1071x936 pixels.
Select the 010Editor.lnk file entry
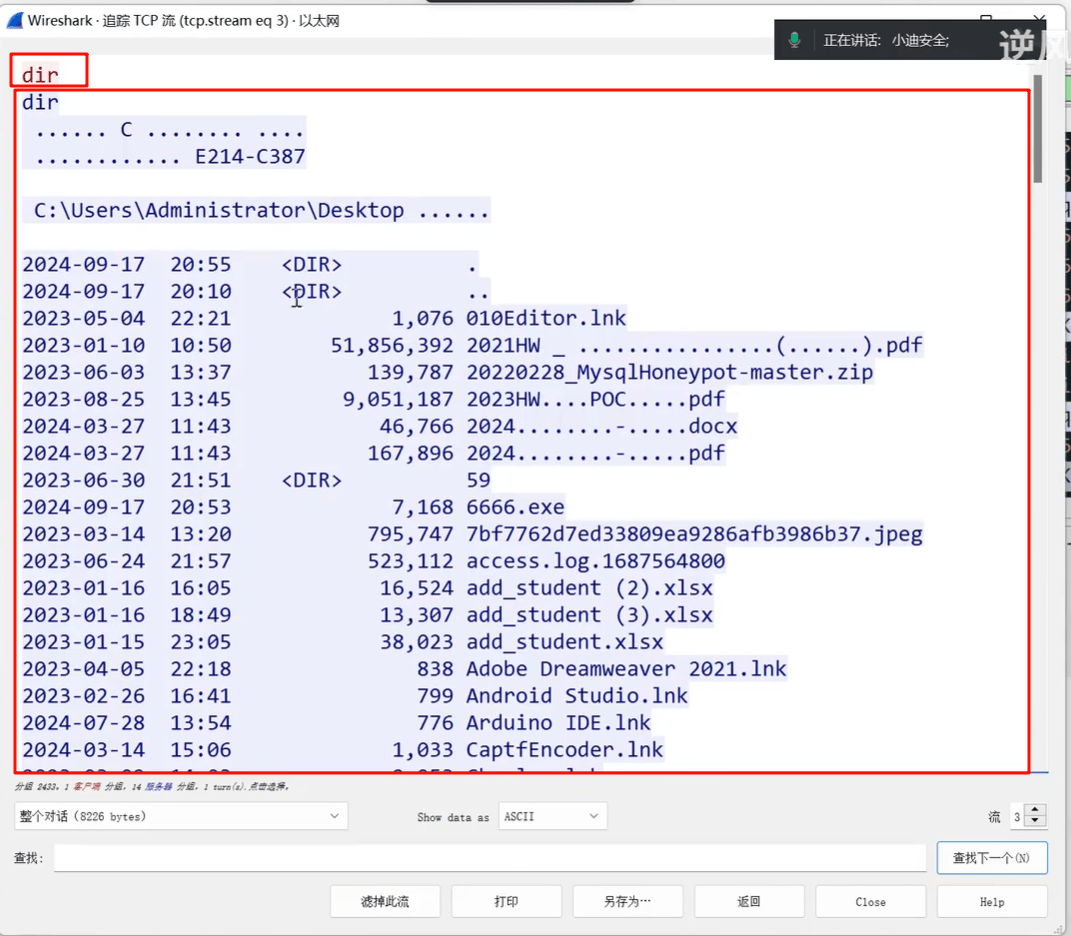(x=546, y=318)
